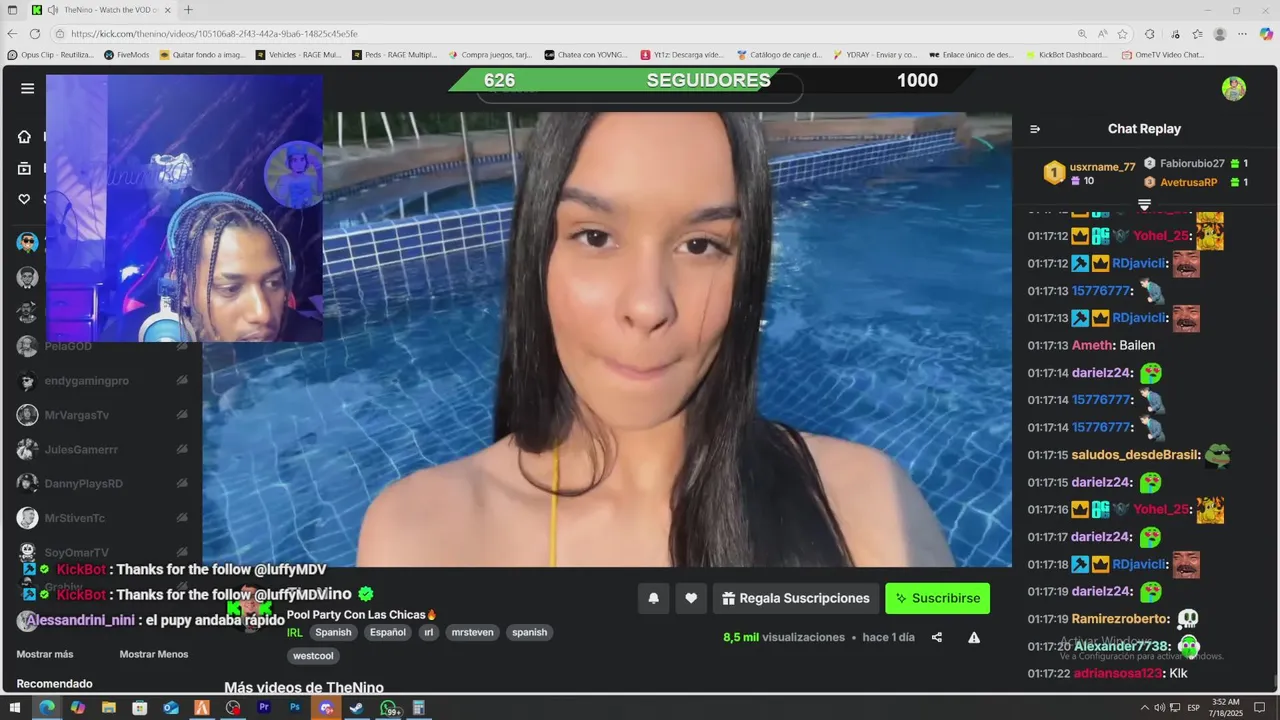Click the taskbar clock and date

click(1226, 708)
